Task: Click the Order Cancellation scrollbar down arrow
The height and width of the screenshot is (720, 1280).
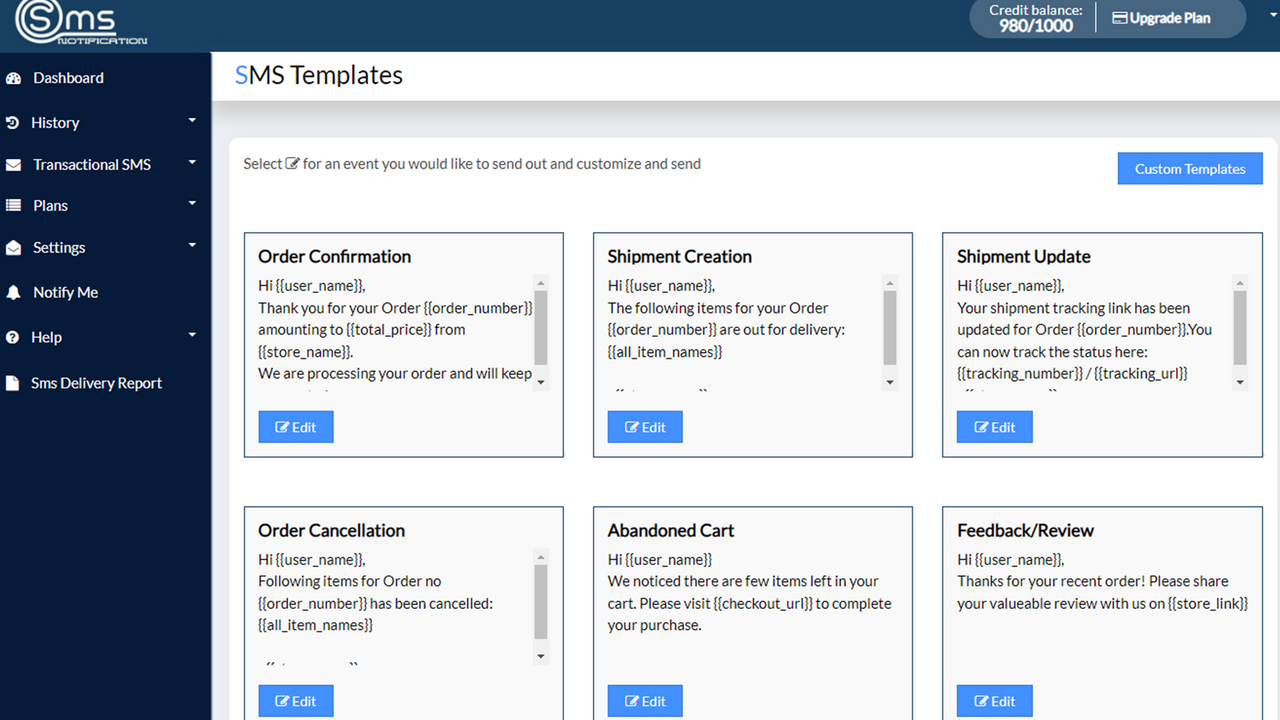Action: tap(541, 656)
